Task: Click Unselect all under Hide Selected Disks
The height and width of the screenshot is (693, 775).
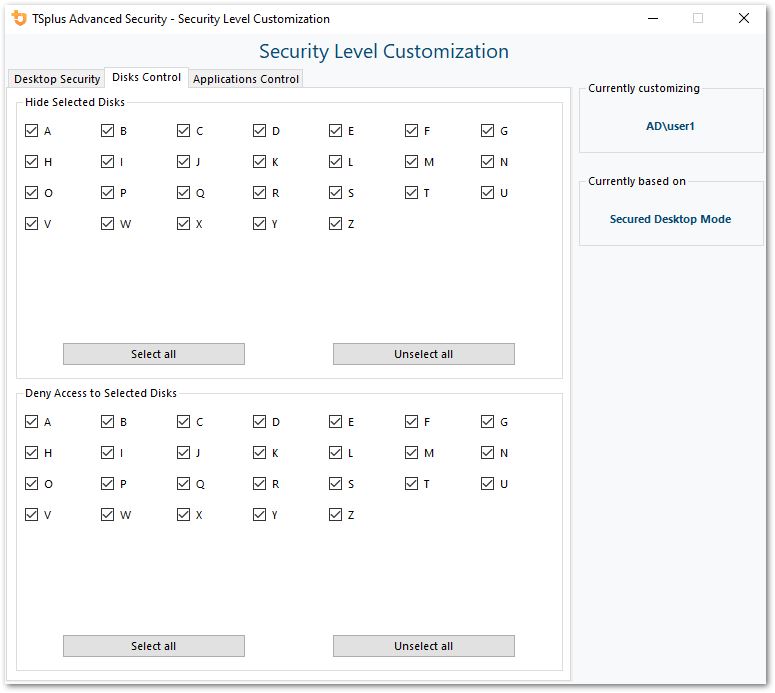Action: point(423,354)
